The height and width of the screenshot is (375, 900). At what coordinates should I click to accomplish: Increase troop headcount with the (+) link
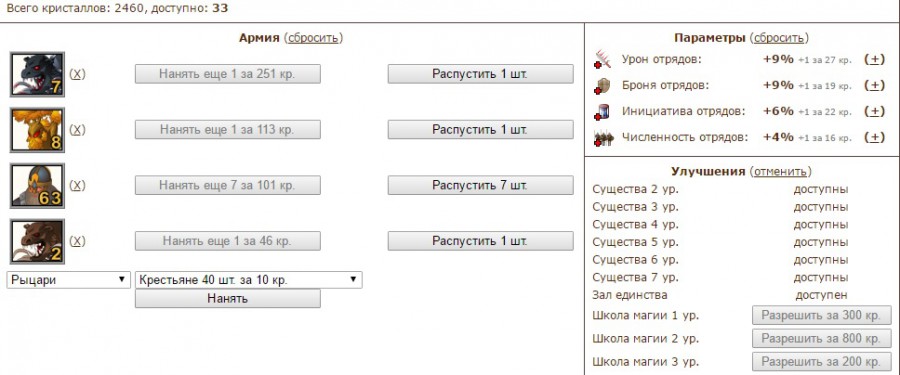pos(874,137)
